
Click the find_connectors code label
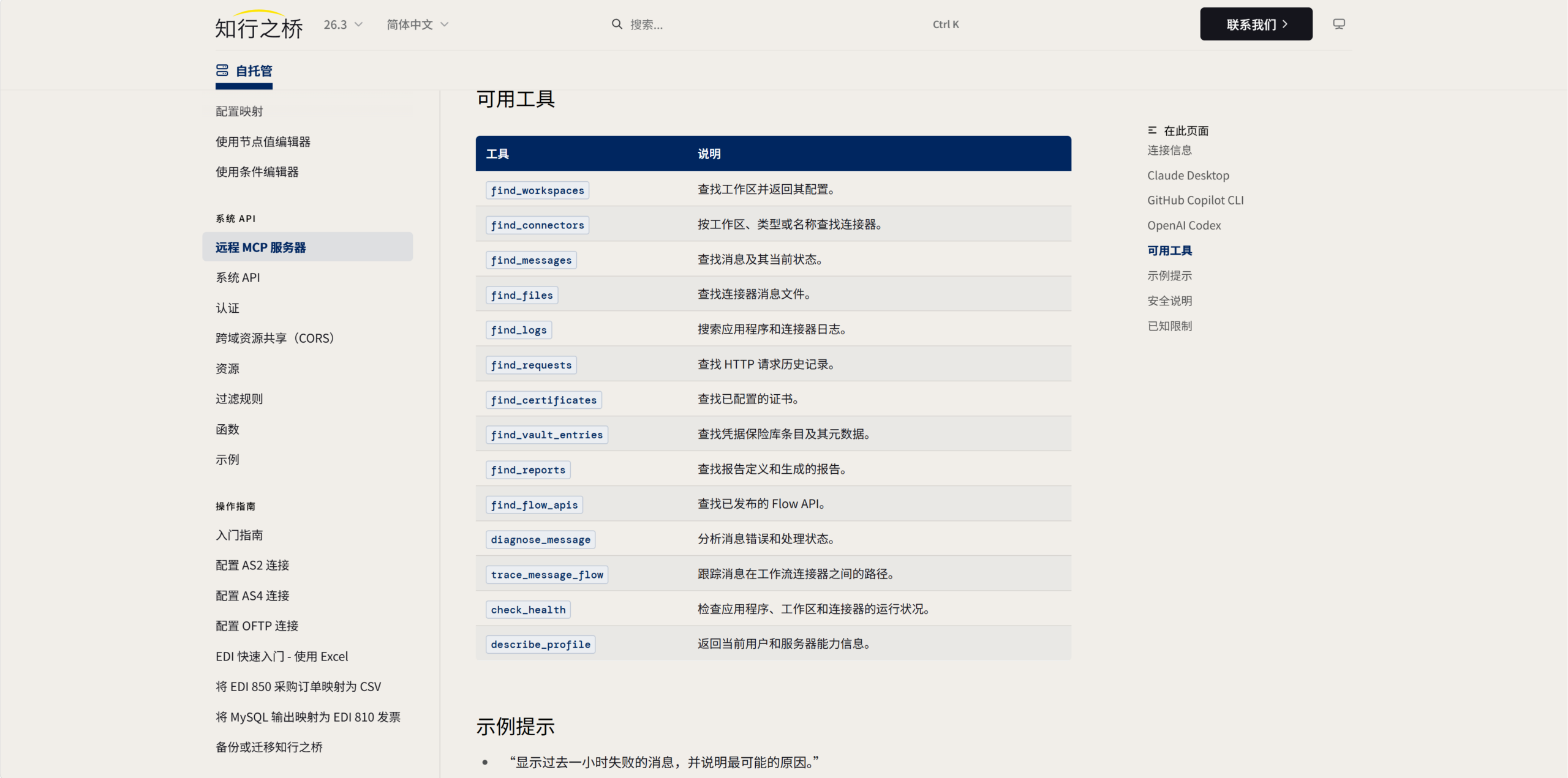[x=537, y=225]
